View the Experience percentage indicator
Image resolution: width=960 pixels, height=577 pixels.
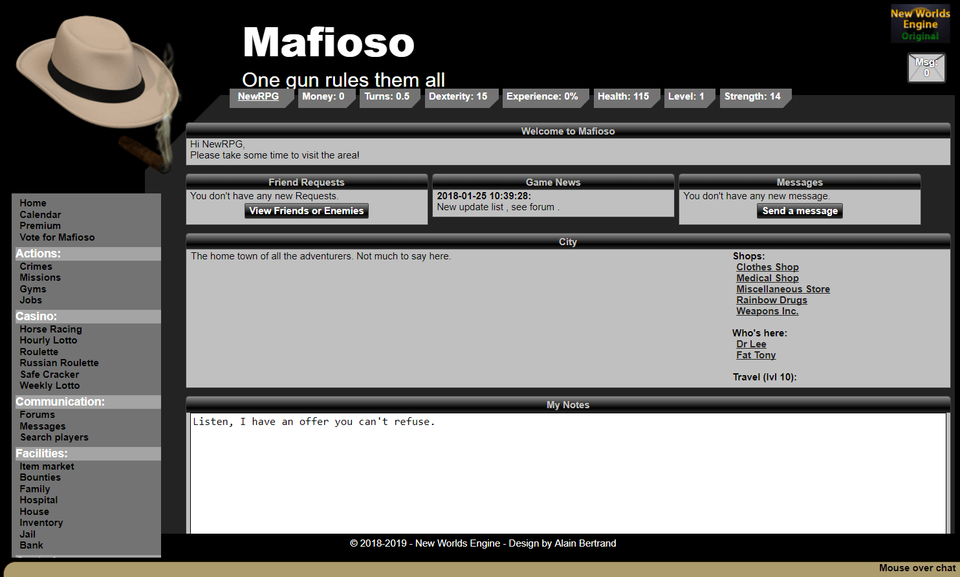coord(545,97)
